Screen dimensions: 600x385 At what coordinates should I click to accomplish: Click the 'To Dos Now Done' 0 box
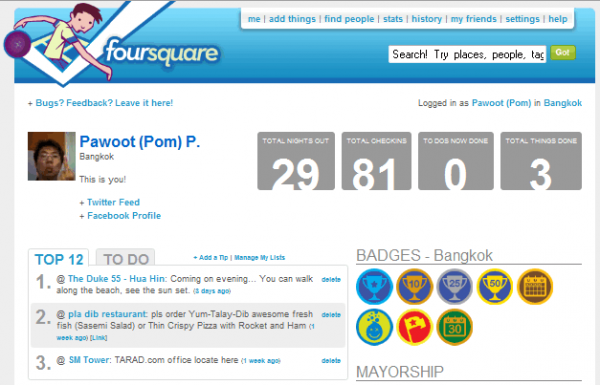[456, 161]
